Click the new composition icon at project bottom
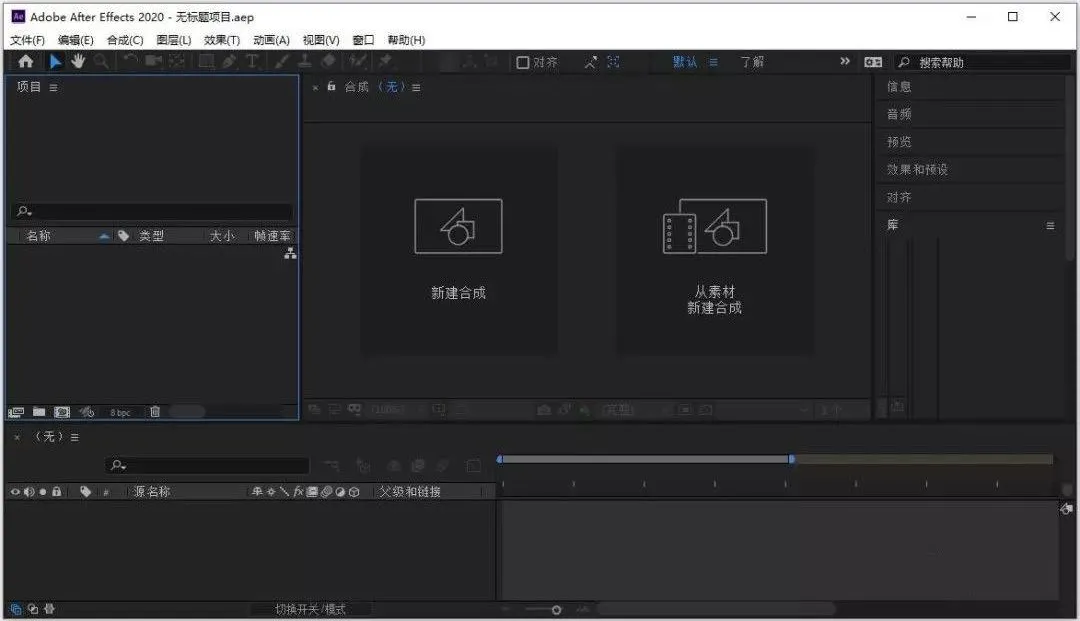The width and height of the screenshot is (1080, 621). (x=62, y=412)
